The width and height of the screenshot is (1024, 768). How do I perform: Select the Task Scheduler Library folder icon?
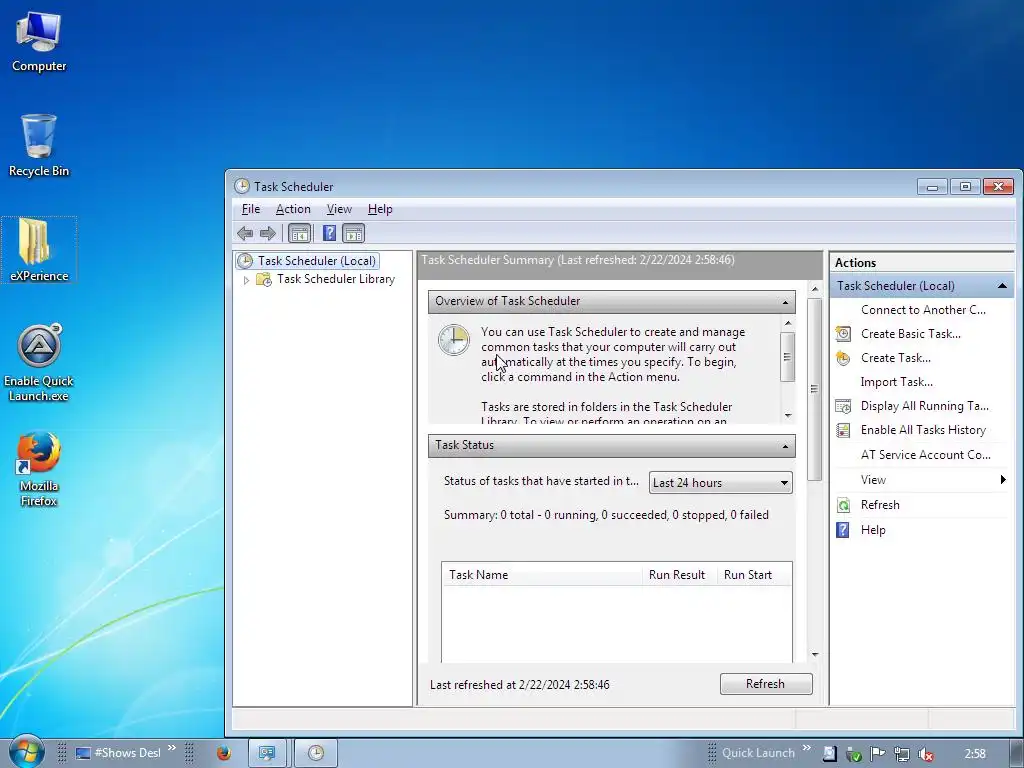click(x=264, y=280)
